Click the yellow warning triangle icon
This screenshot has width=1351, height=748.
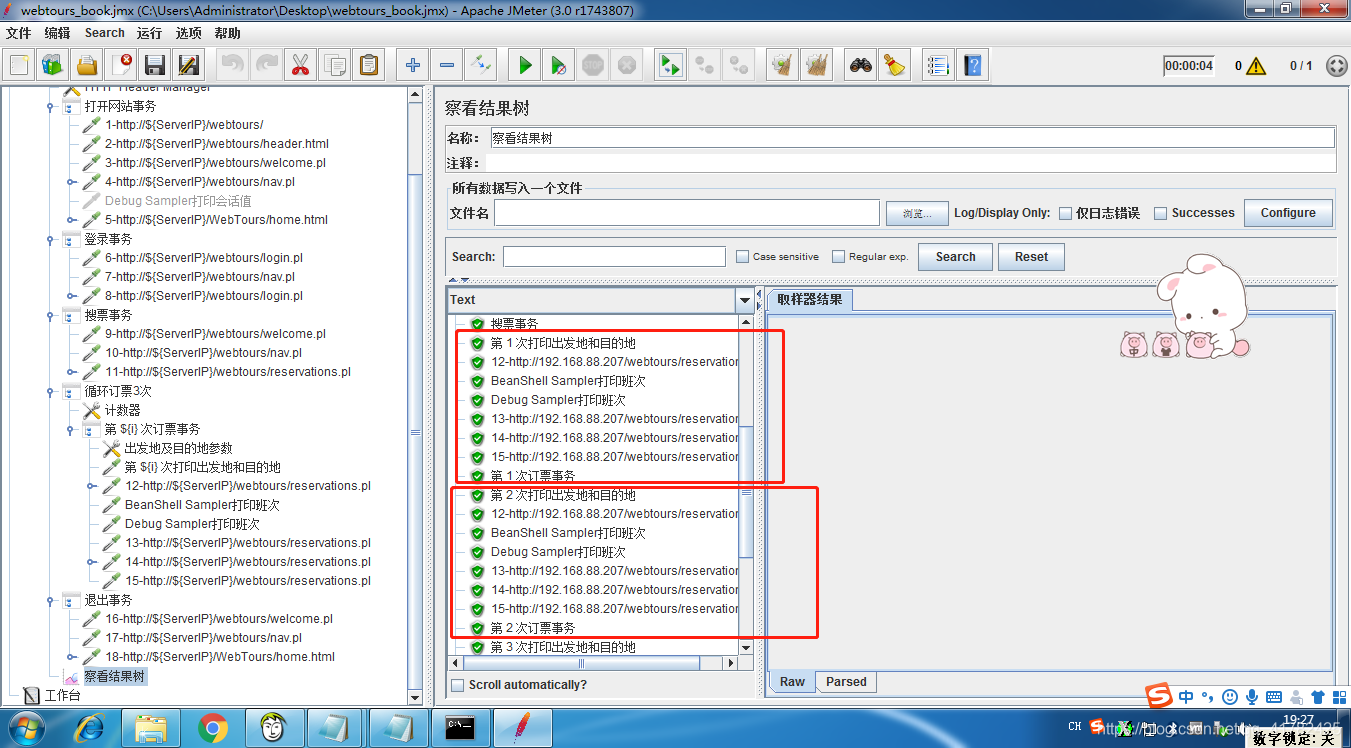click(1256, 66)
